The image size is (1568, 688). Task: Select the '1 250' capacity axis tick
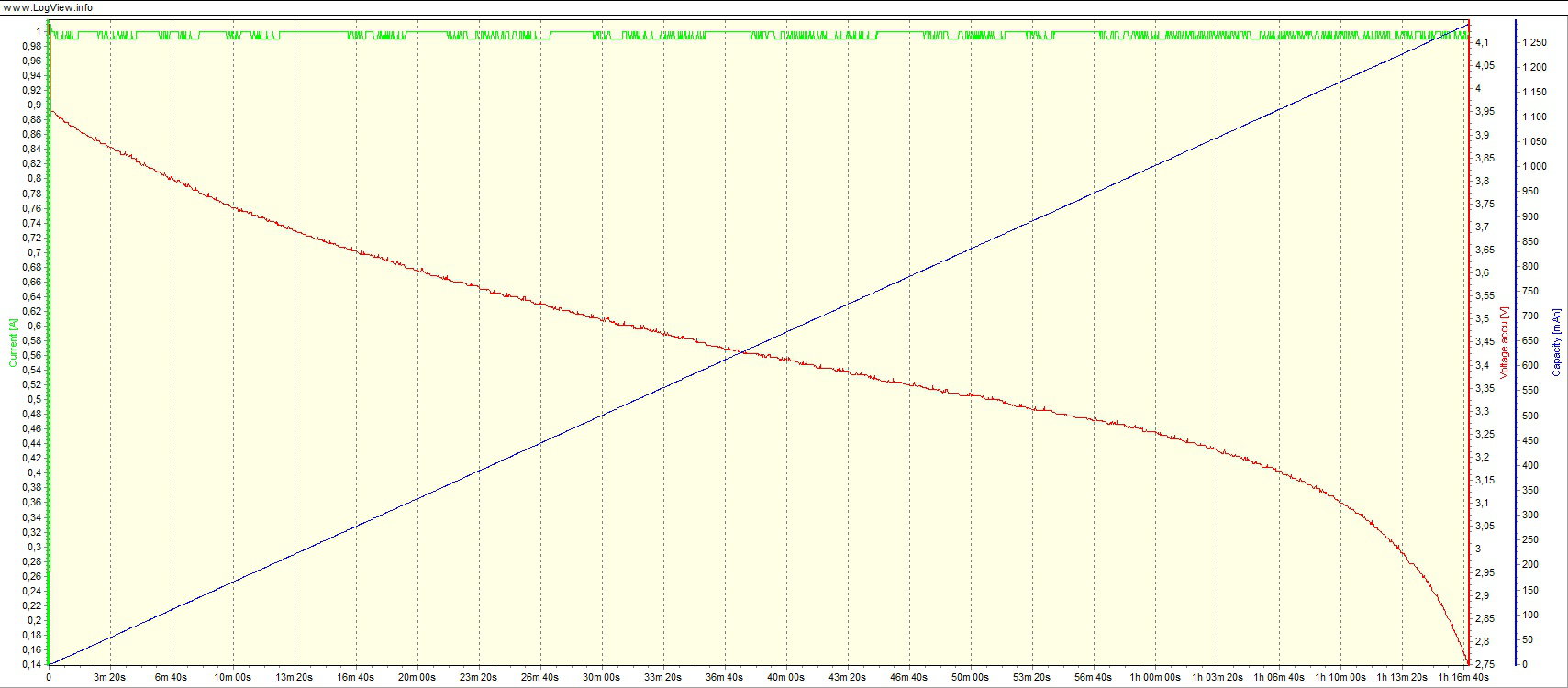[x=1534, y=42]
